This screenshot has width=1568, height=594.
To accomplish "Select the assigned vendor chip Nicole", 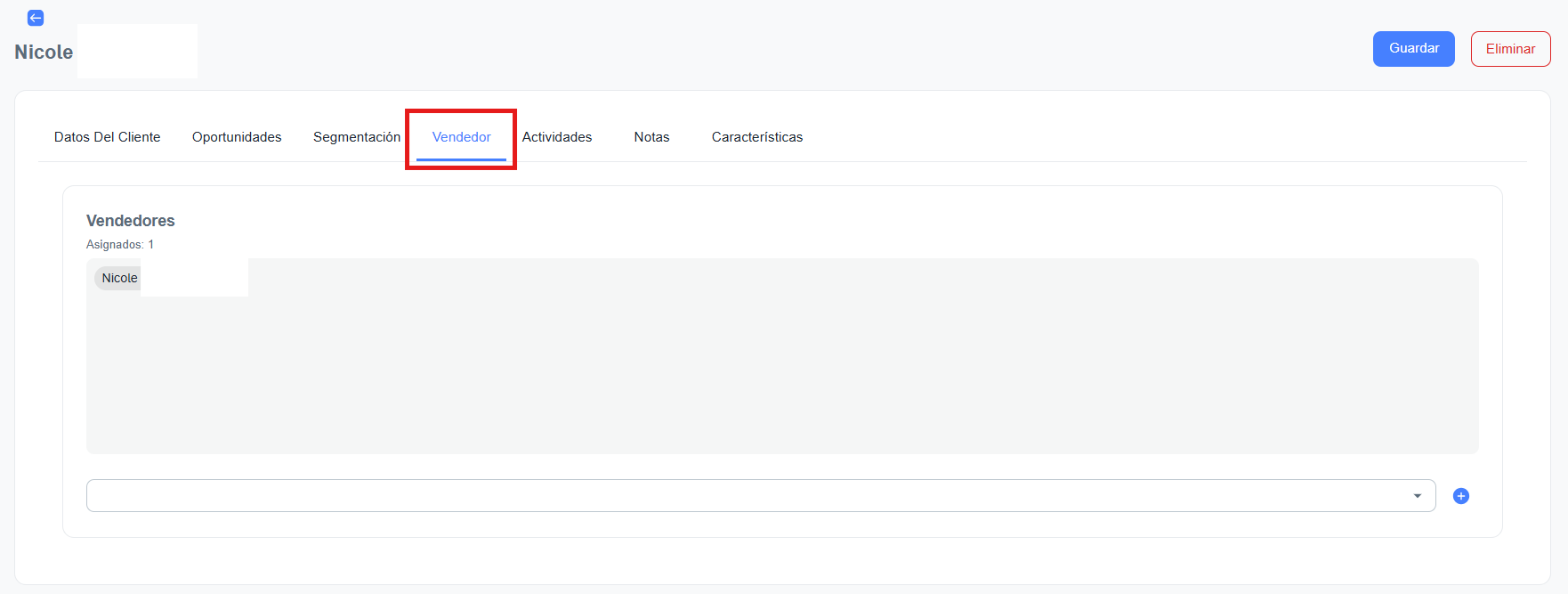I will (119, 278).
